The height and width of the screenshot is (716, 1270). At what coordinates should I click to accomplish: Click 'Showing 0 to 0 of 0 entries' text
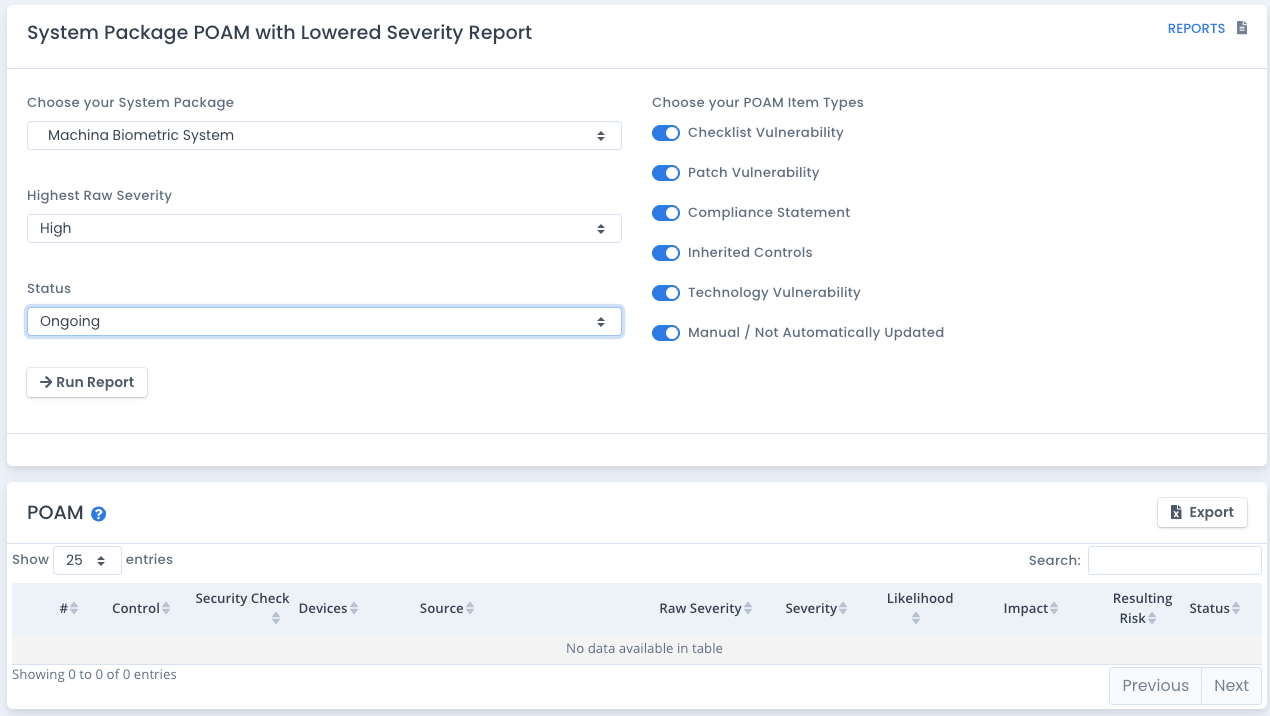[x=94, y=675]
